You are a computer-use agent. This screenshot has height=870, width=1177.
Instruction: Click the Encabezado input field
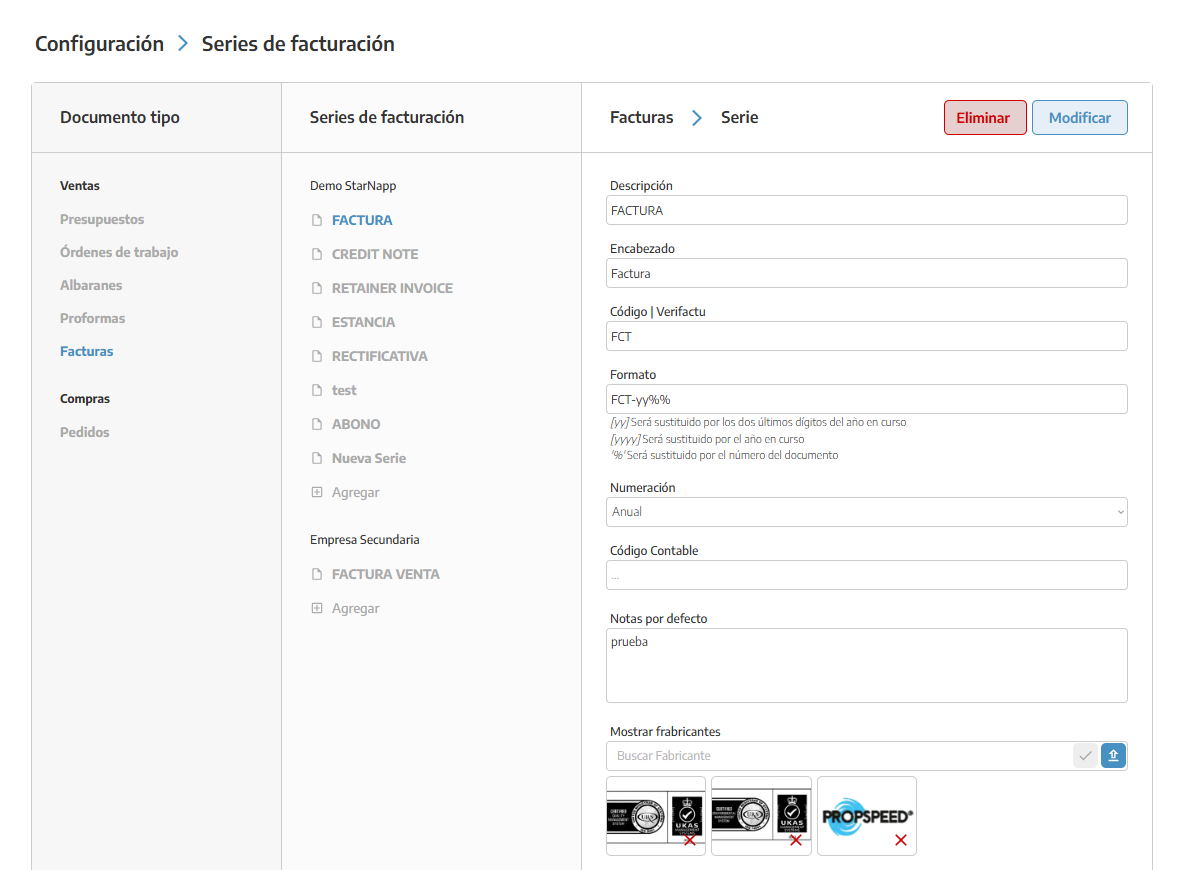pos(866,273)
